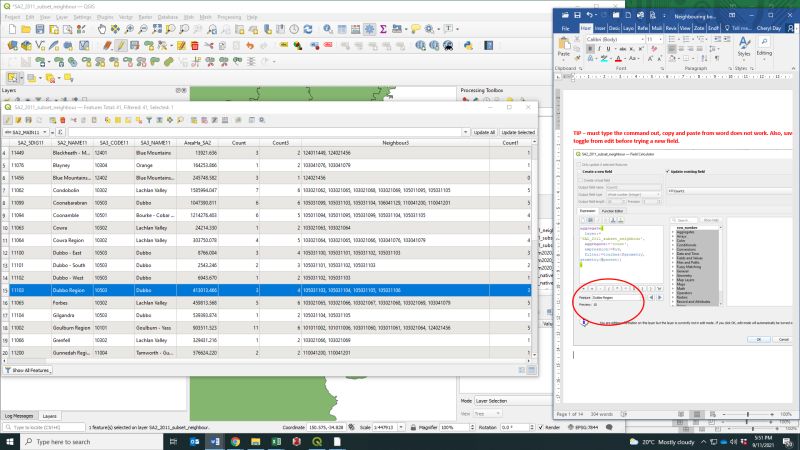Choose the Zoom Out tool

143,30
